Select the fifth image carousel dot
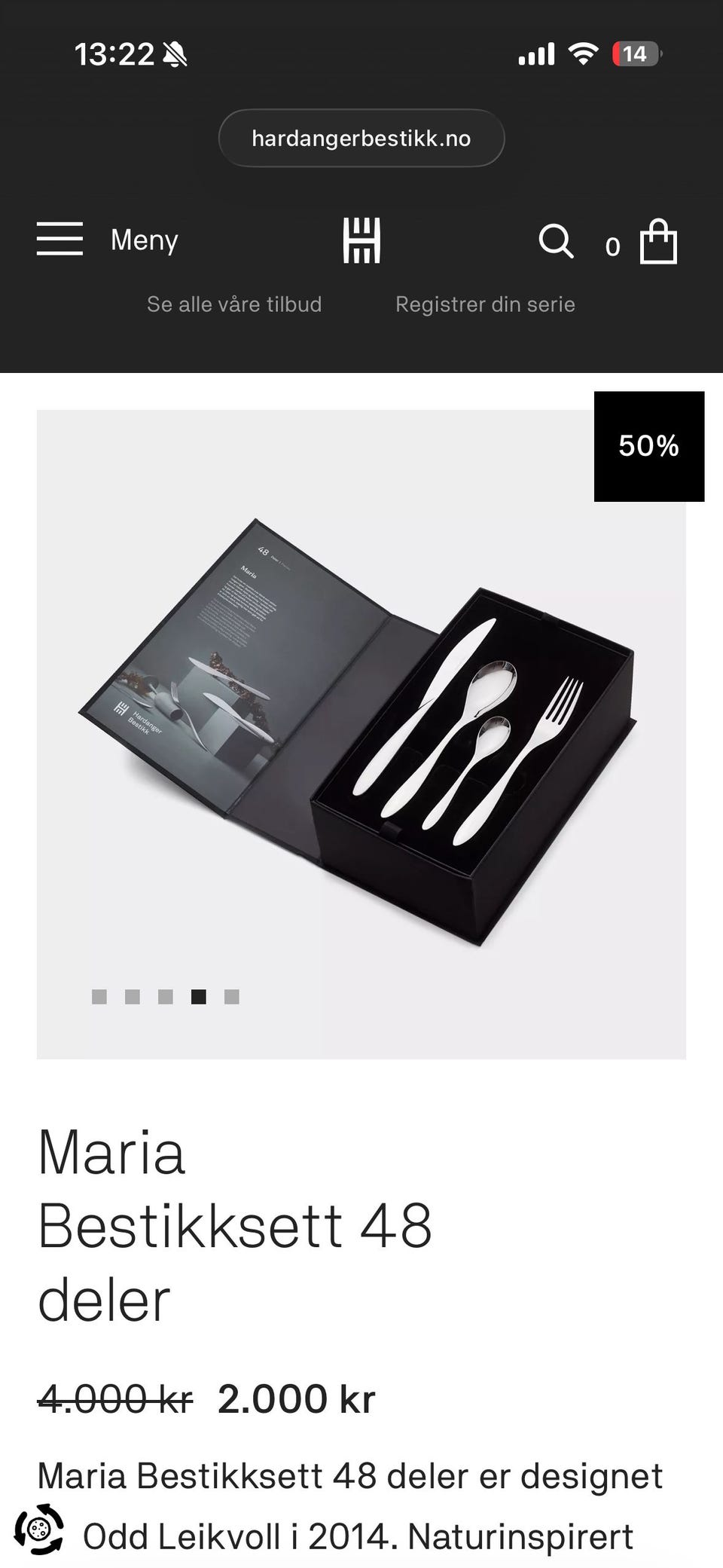 coord(232,997)
